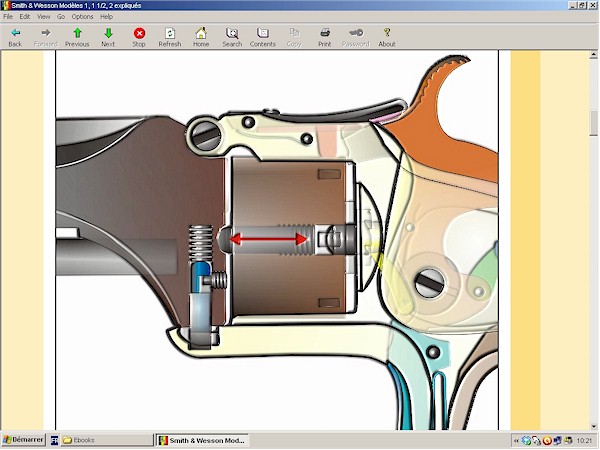Screen dimensions: 600x450
Task: Return to the Home page icon
Action: pos(201,34)
